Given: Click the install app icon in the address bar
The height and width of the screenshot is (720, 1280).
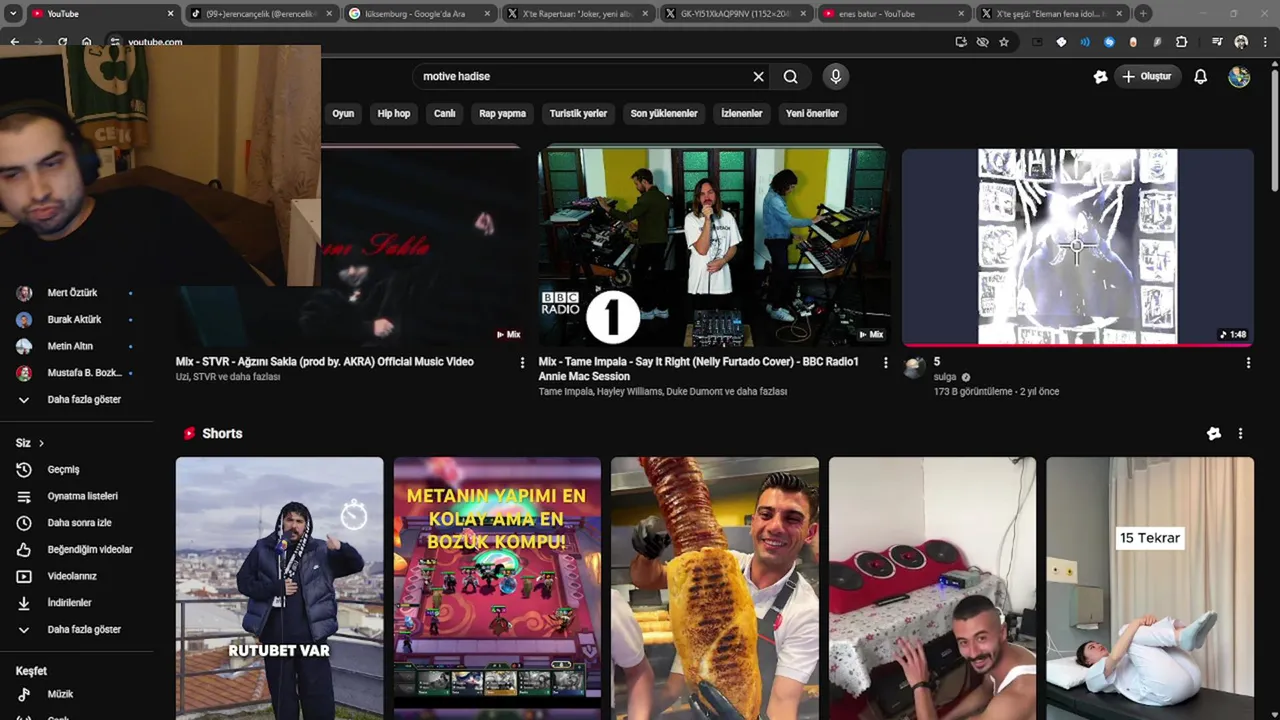Looking at the screenshot, I should (x=961, y=42).
